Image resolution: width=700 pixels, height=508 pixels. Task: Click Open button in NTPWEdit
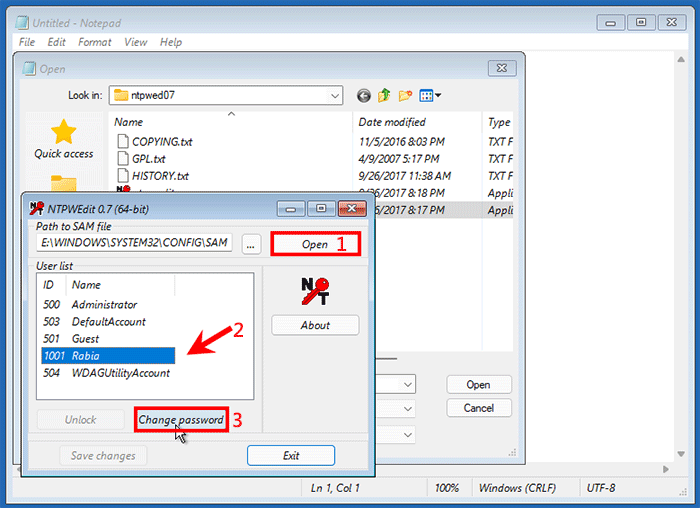[x=316, y=244]
